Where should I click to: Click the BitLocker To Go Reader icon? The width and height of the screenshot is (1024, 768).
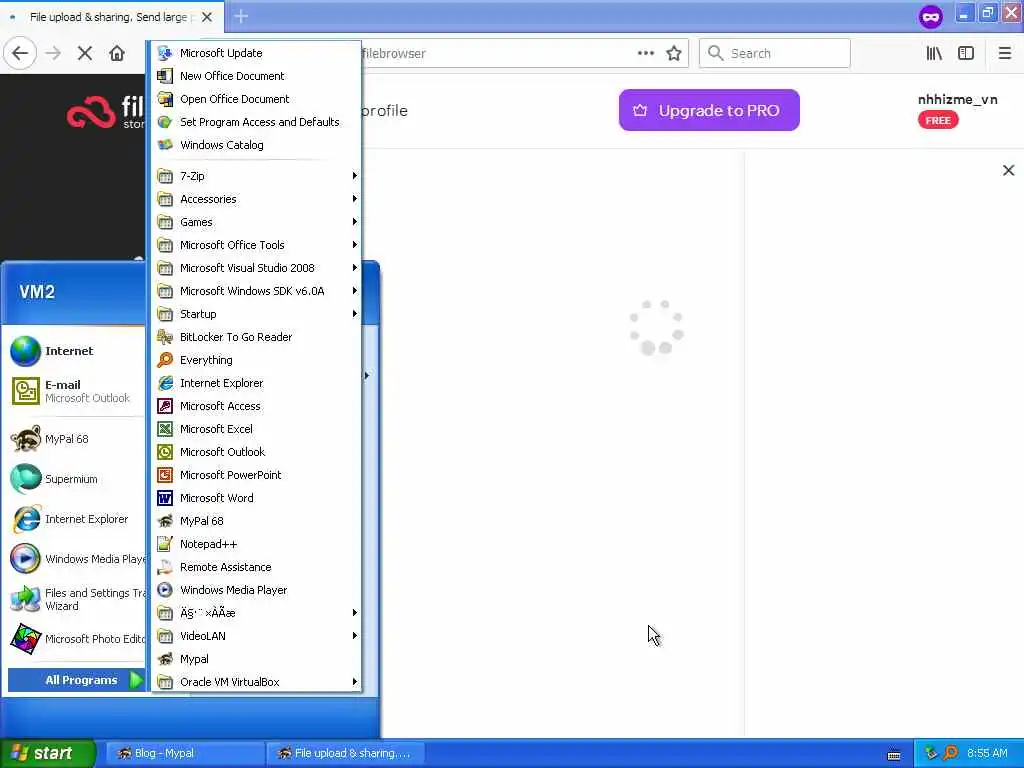165,337
